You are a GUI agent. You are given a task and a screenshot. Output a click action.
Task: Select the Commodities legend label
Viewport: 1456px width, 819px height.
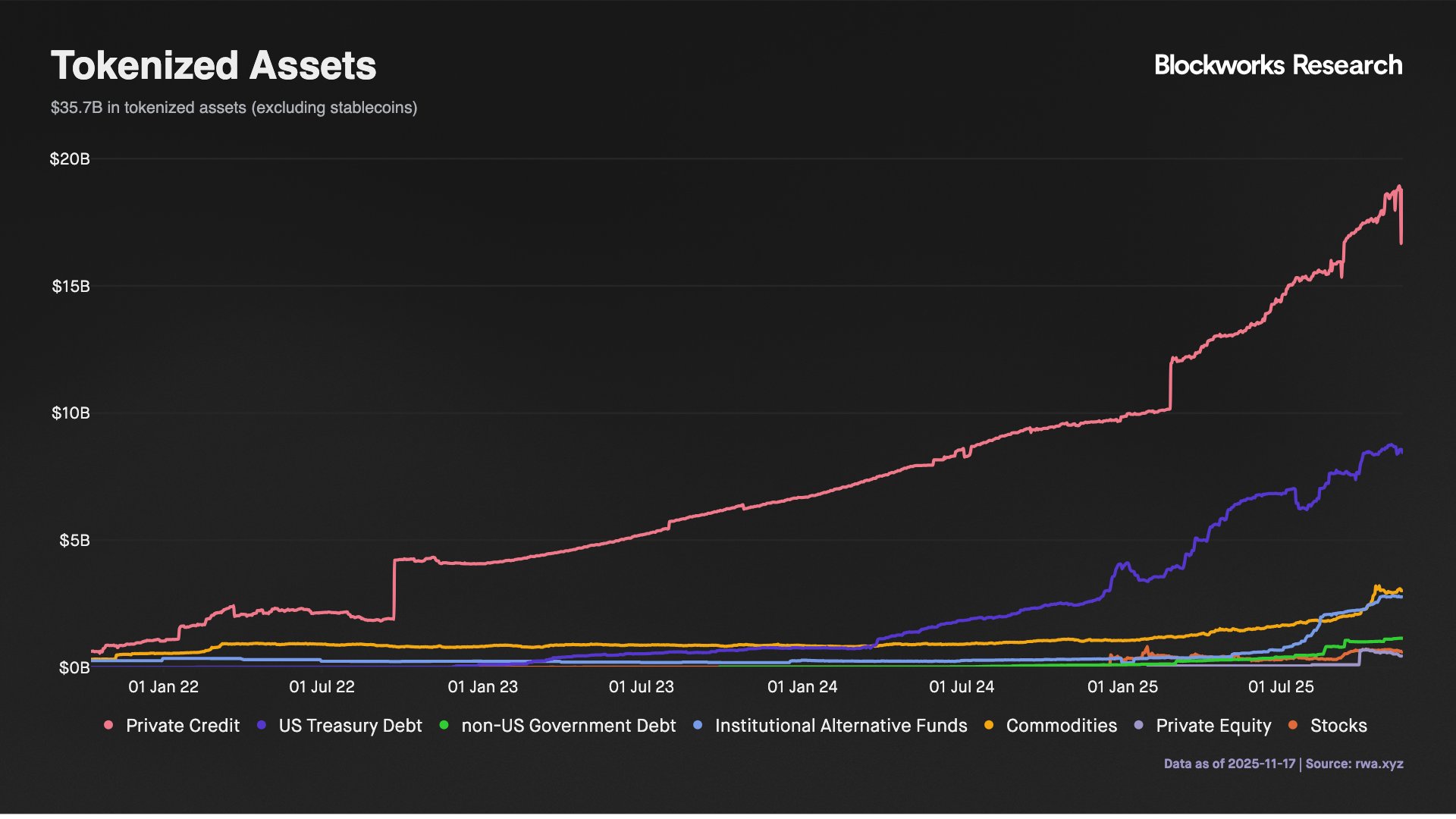1061,726
